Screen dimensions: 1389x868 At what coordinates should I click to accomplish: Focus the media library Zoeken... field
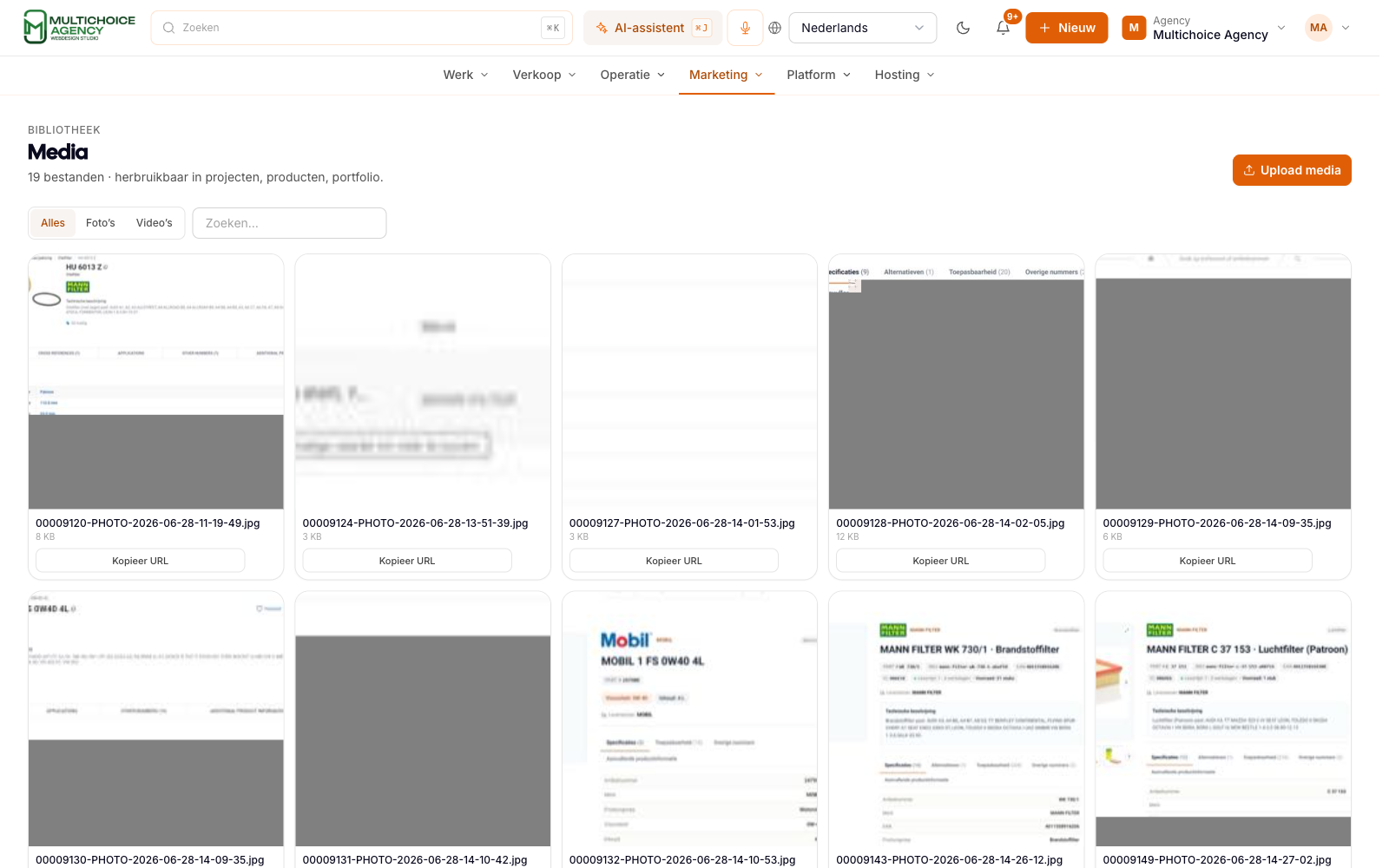point(289,223)
